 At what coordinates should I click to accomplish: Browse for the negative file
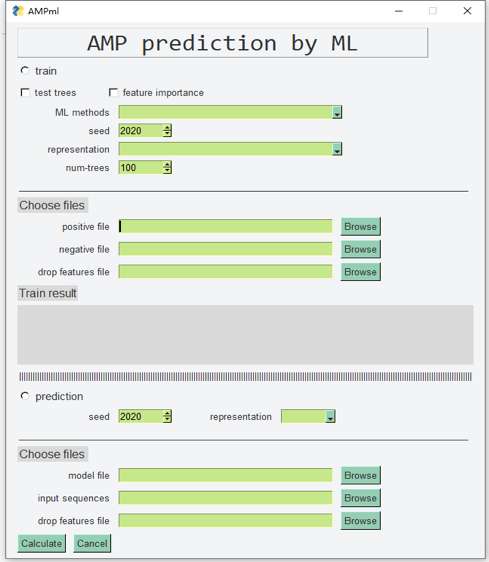pos(360,249)
